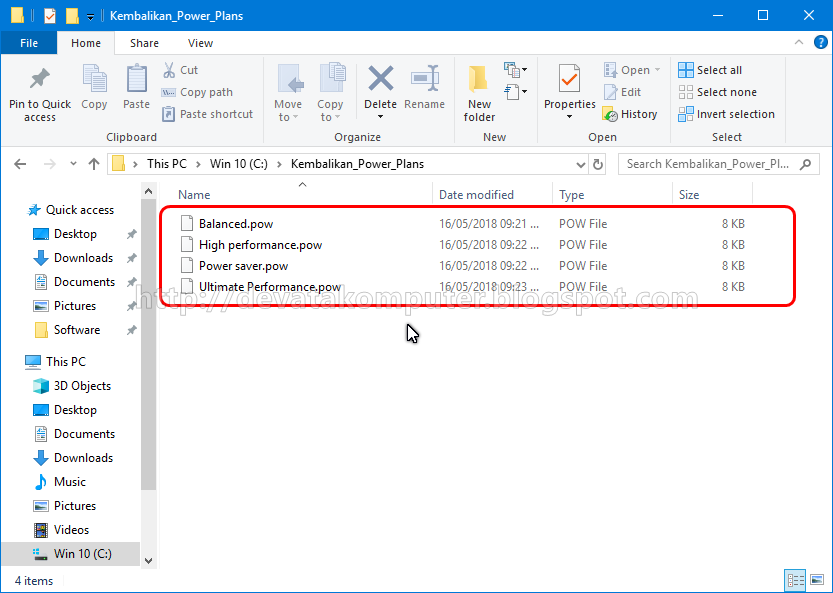Click the Back navigation arrow
The height and width of the screenshot is (593, 833).
tap(20, 164)
